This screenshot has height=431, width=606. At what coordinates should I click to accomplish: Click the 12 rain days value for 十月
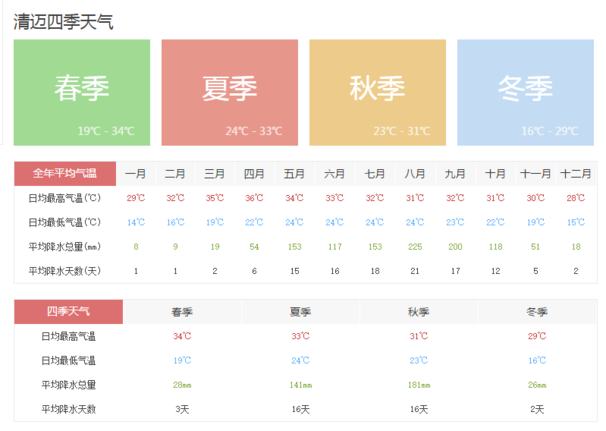pos(495,271)
